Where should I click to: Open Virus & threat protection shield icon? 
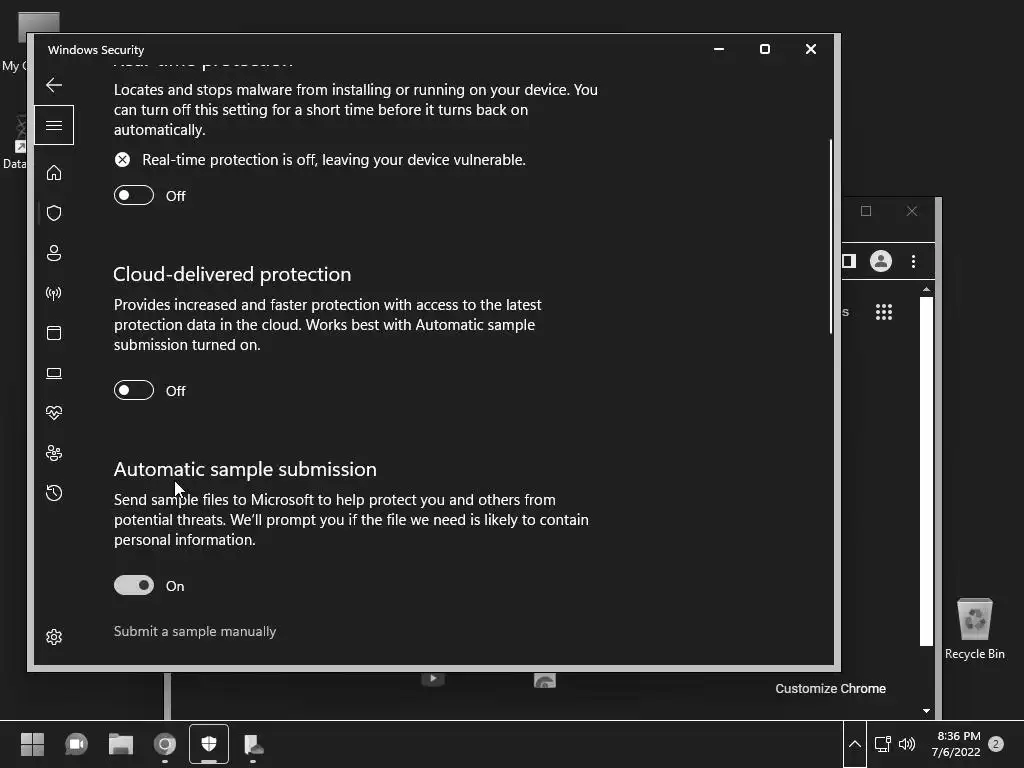(x=54, y=213)
